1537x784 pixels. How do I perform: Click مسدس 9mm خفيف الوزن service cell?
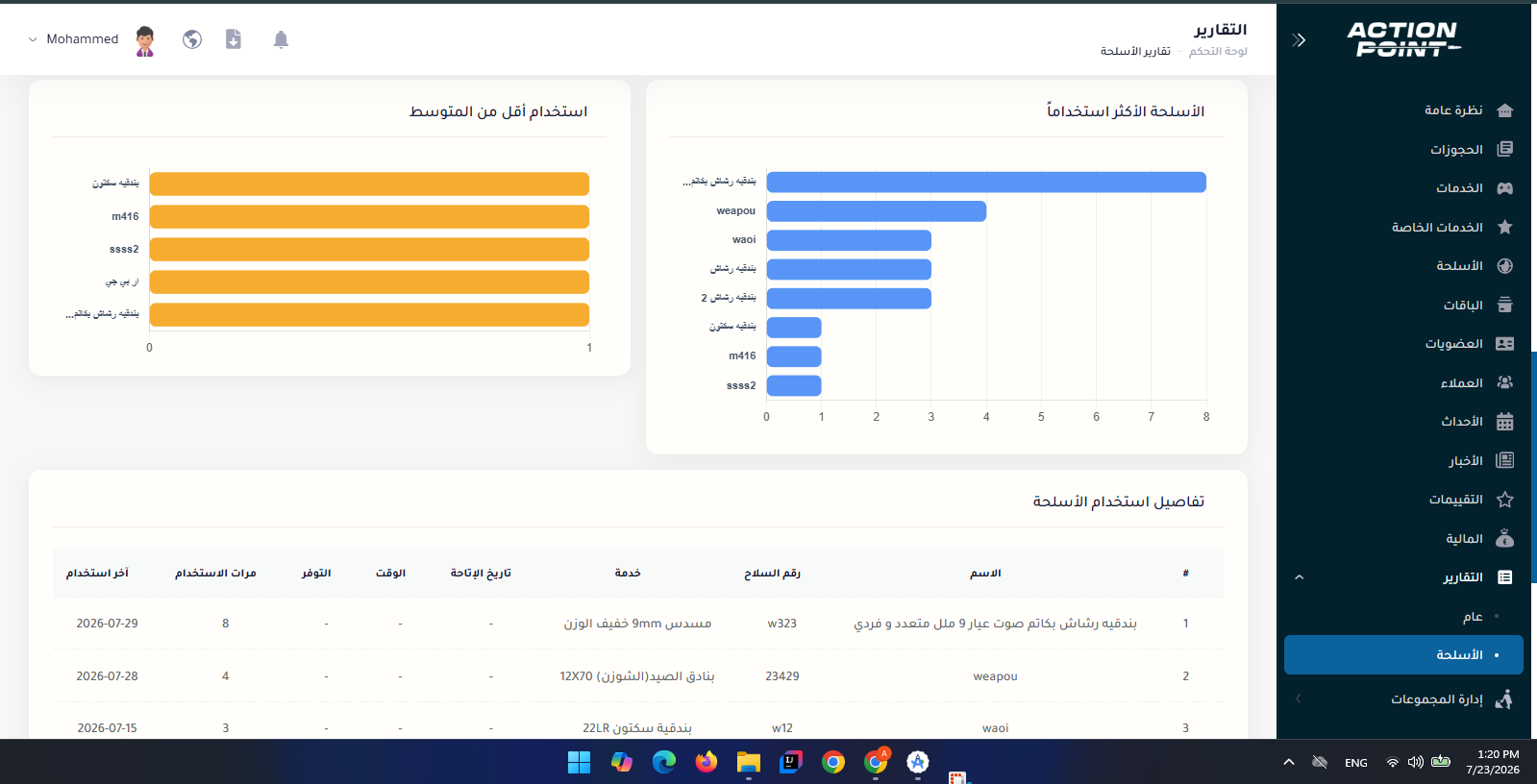(638, 624)
